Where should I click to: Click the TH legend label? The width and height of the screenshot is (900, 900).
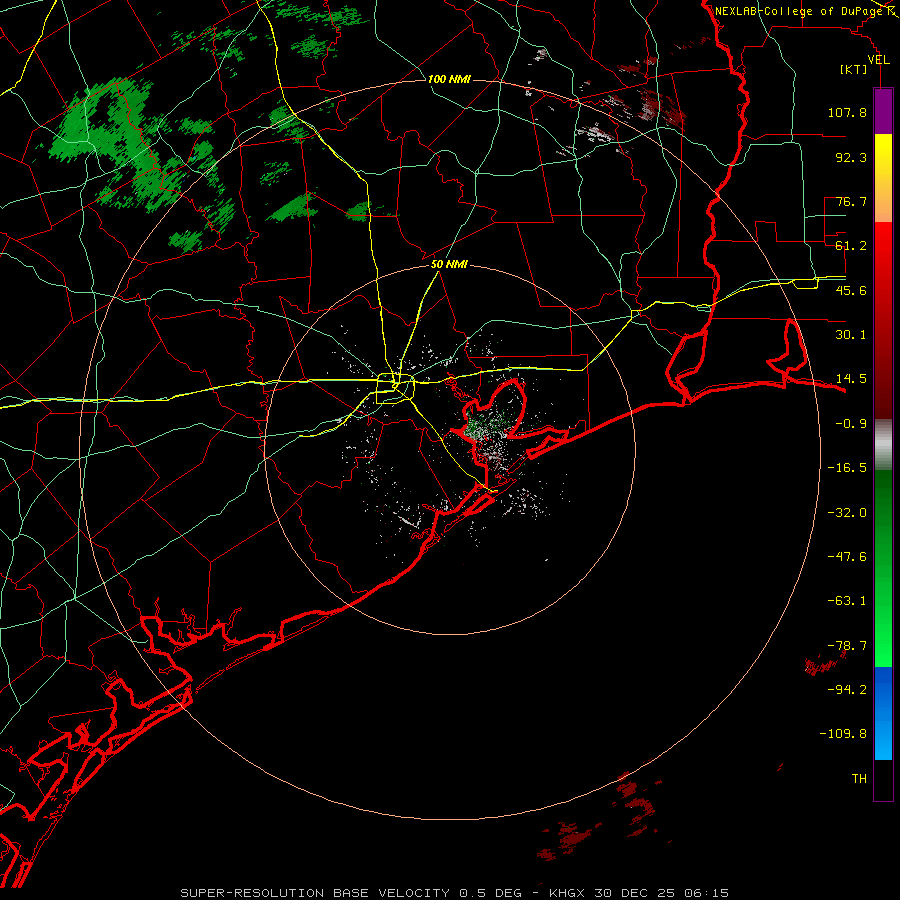[859, 779]
